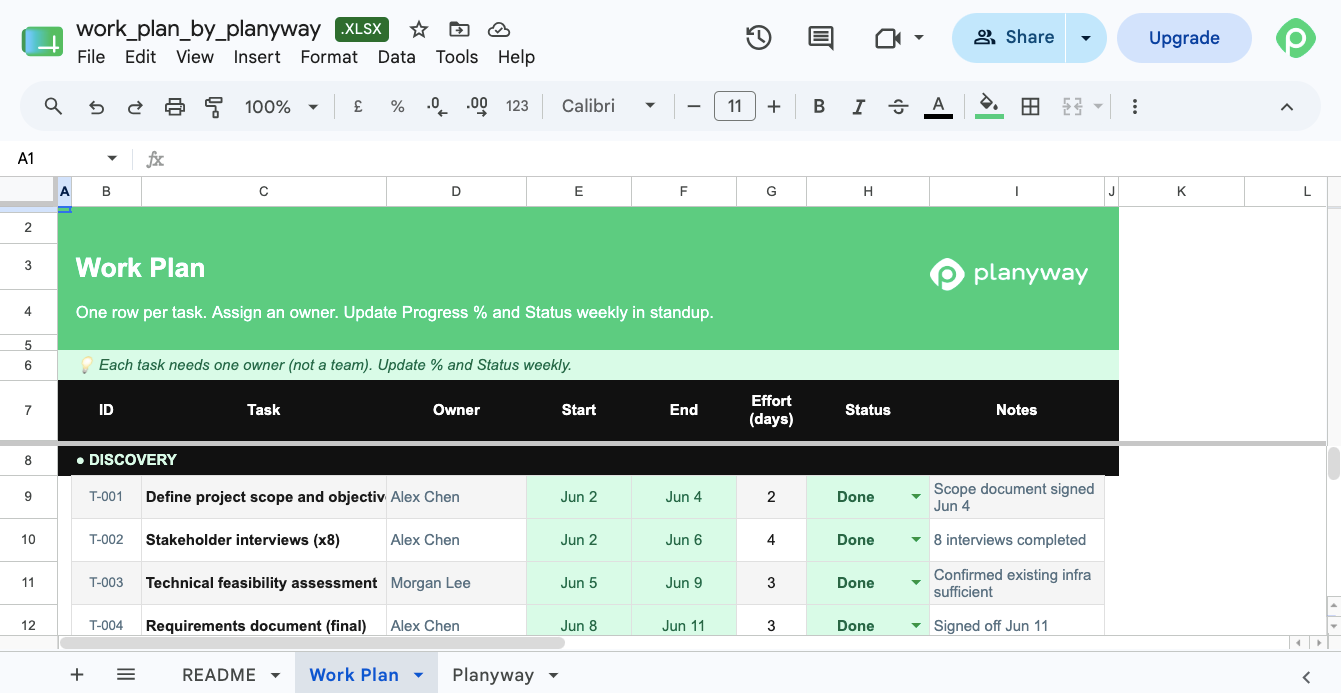This screenshot has width=1341, height=693.
Task: Open the Calibri font dropdown
Action: (608, 106)
